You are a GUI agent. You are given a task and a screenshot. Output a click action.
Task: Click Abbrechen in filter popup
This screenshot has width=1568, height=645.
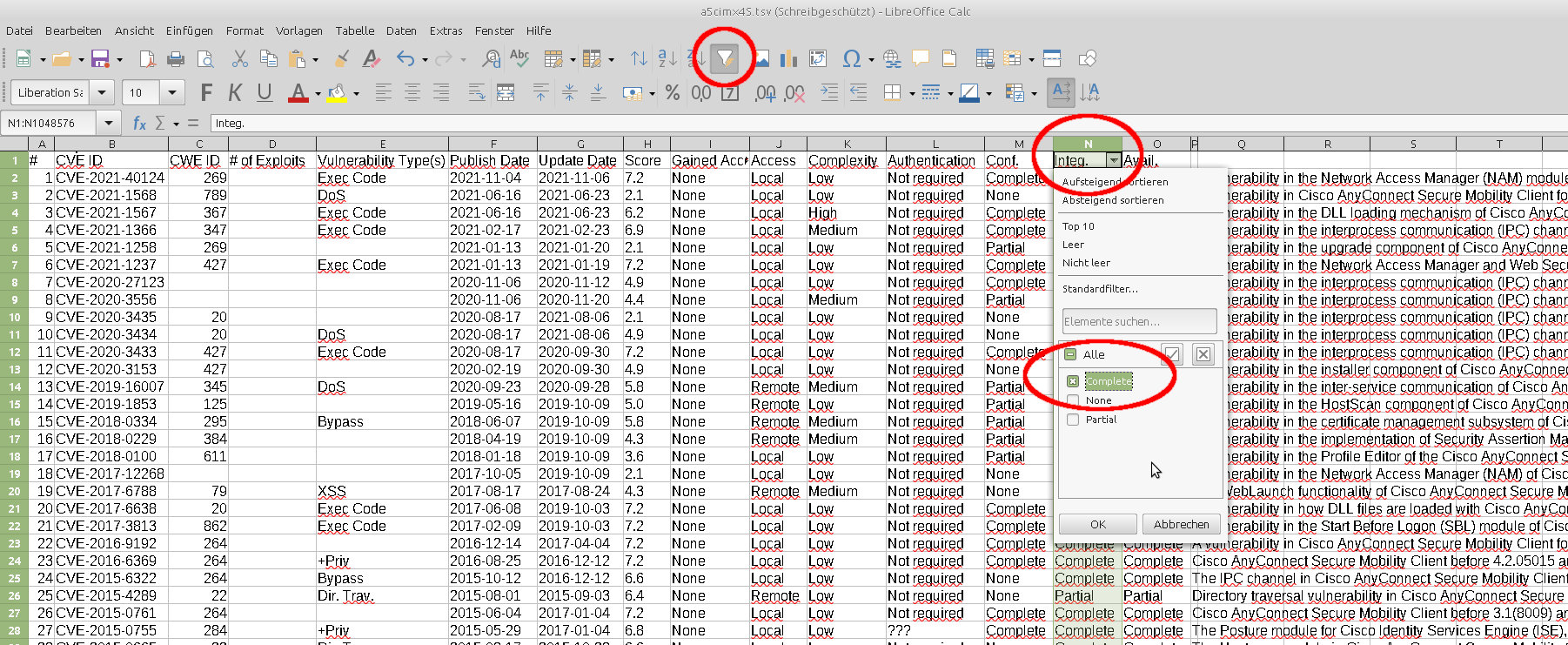1181,524
